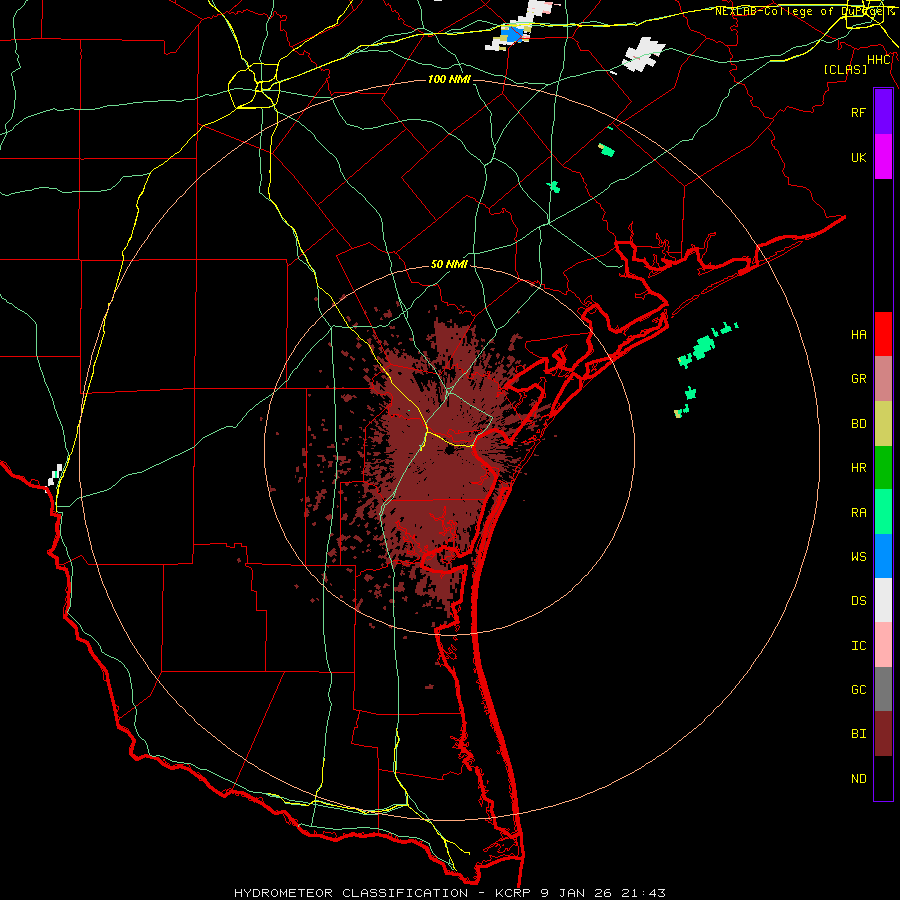The height and width of the screenshot is (900, 900).
Task: Click the ND legend label
Action: tap(858, 778)
